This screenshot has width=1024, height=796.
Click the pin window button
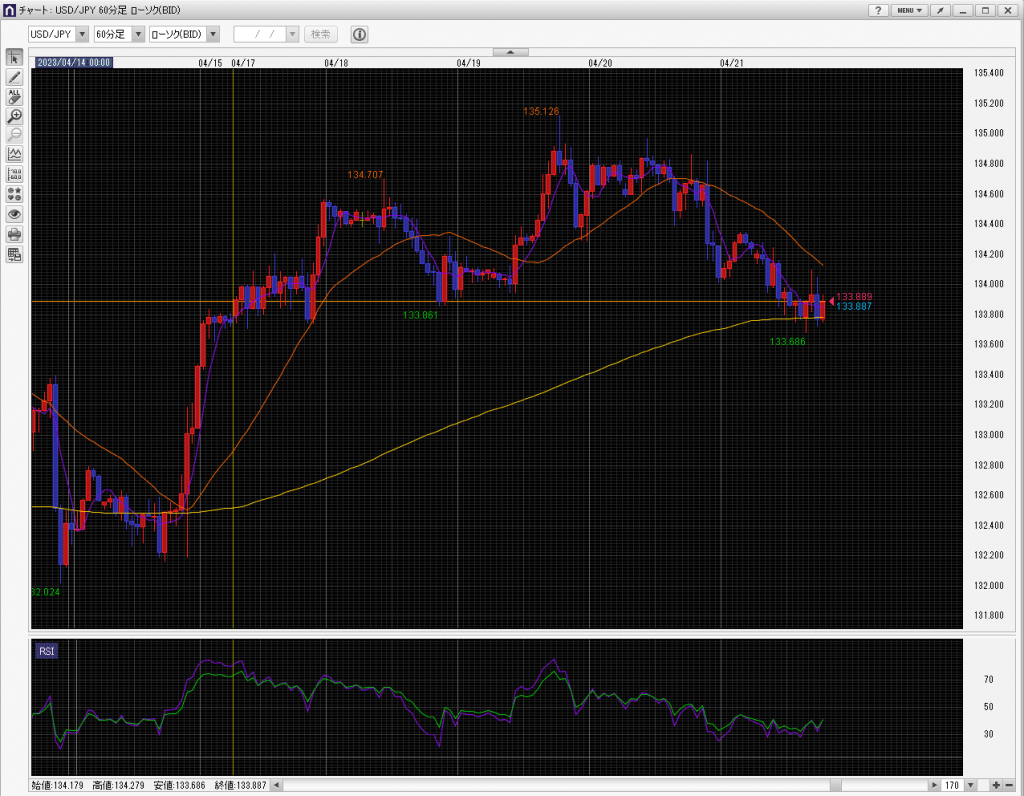tap(940, 10)
